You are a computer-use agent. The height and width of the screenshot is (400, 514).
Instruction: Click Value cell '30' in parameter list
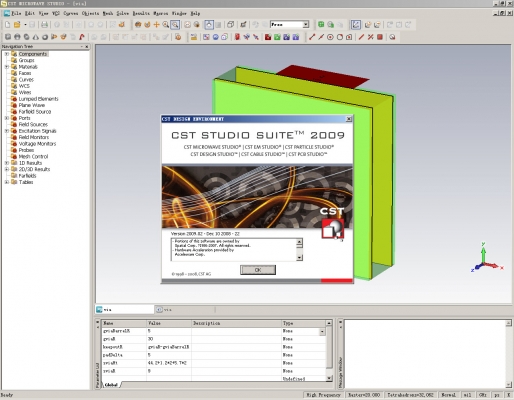169,339
